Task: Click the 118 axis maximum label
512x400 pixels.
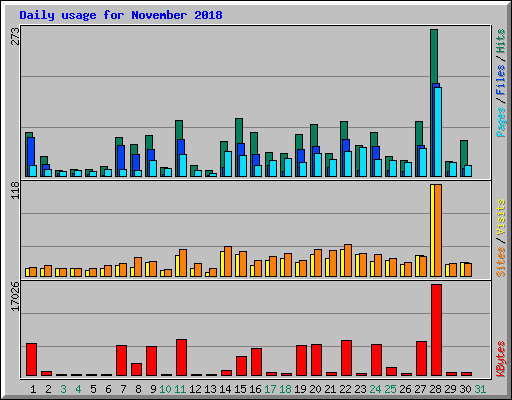Action: 15,191
